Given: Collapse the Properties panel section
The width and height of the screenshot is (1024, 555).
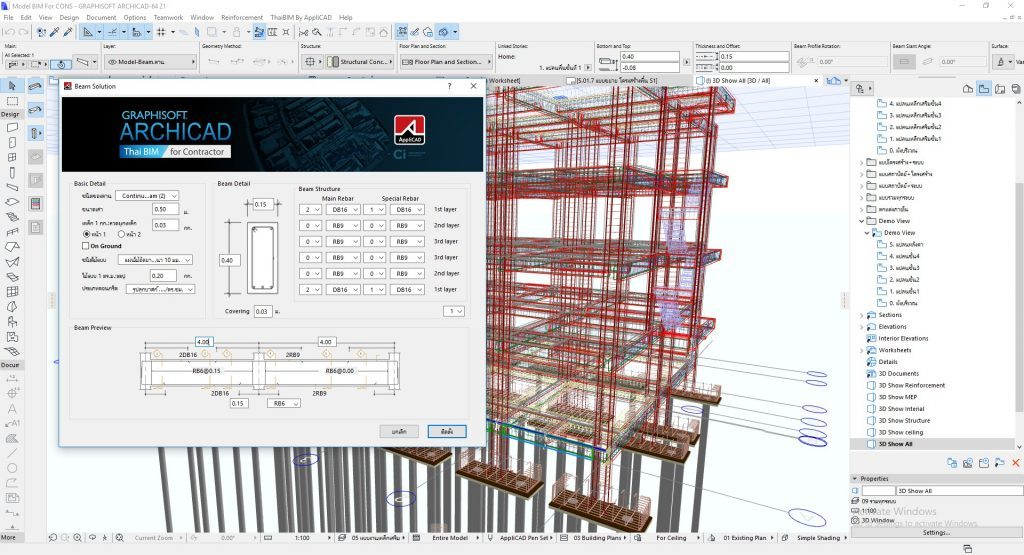Looking at the screenshot, I should click(854, 479).
